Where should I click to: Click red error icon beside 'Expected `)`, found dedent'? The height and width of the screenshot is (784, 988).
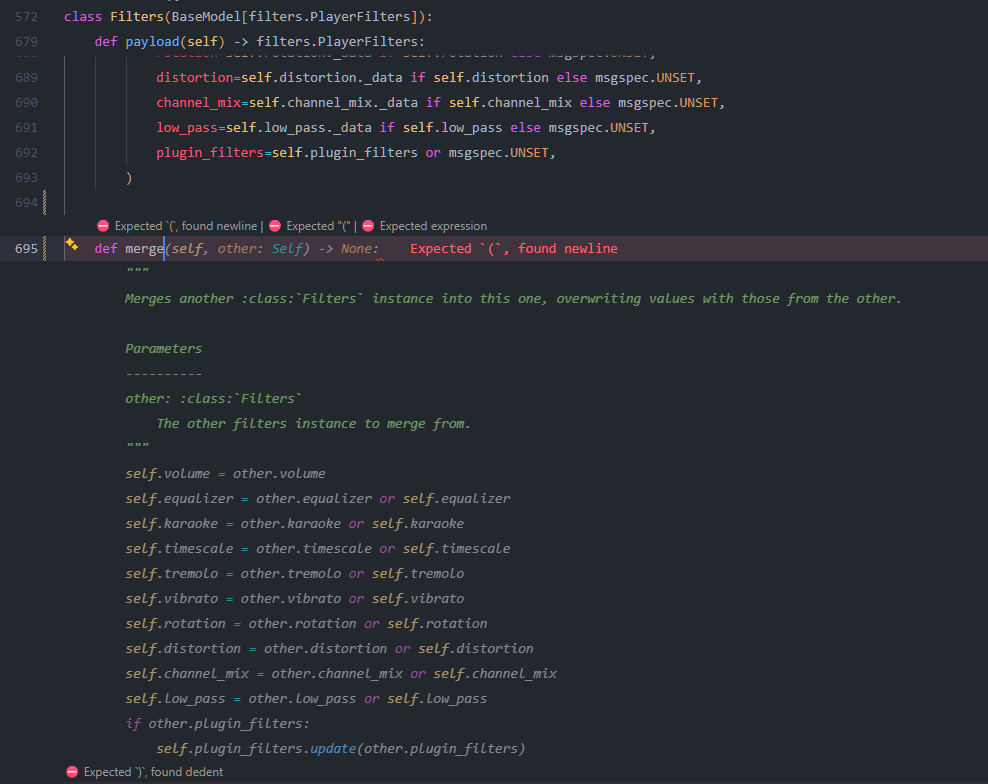[72, 772]
